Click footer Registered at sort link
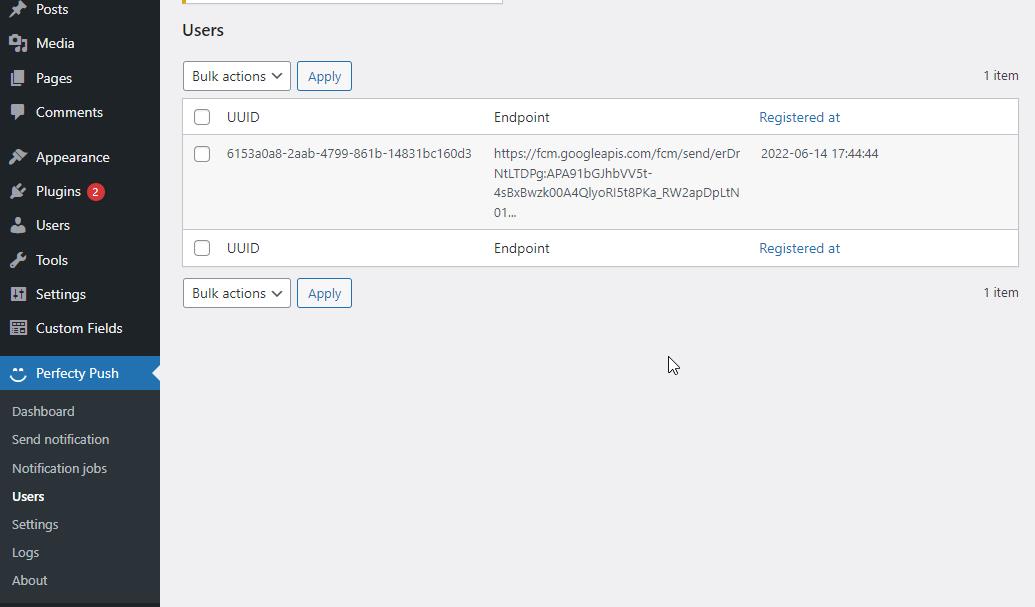Screen dimensions: 1035x607 (x=799, y=248)
